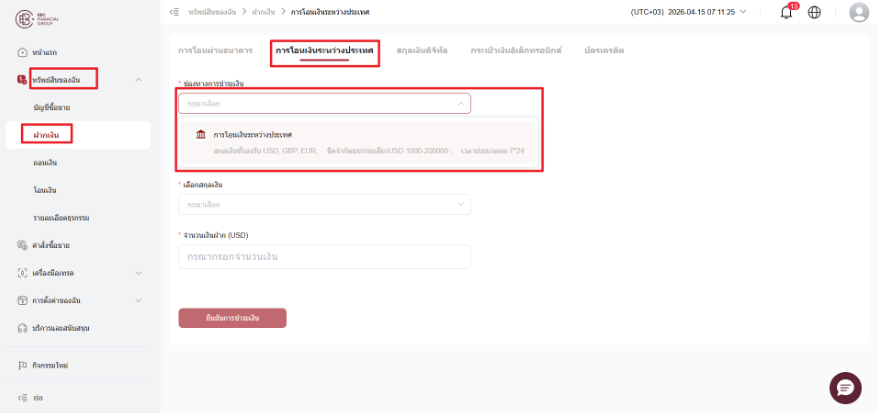Click the user avatar at top right
Viewport: 878px width, 413px height.
click(859, 12)
